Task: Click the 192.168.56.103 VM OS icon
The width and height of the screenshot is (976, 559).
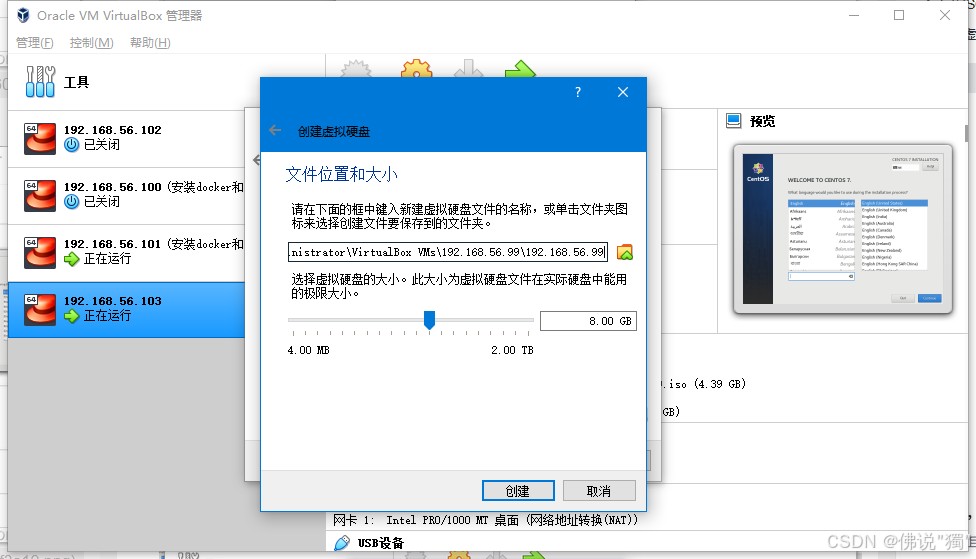Action: click(40, 309)
